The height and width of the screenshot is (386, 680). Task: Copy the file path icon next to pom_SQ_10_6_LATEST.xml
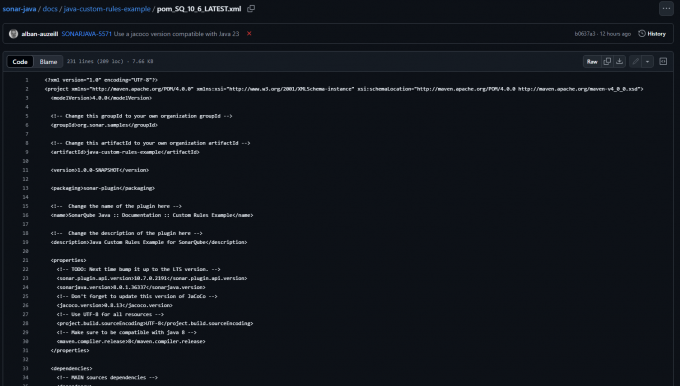(251, 9)
